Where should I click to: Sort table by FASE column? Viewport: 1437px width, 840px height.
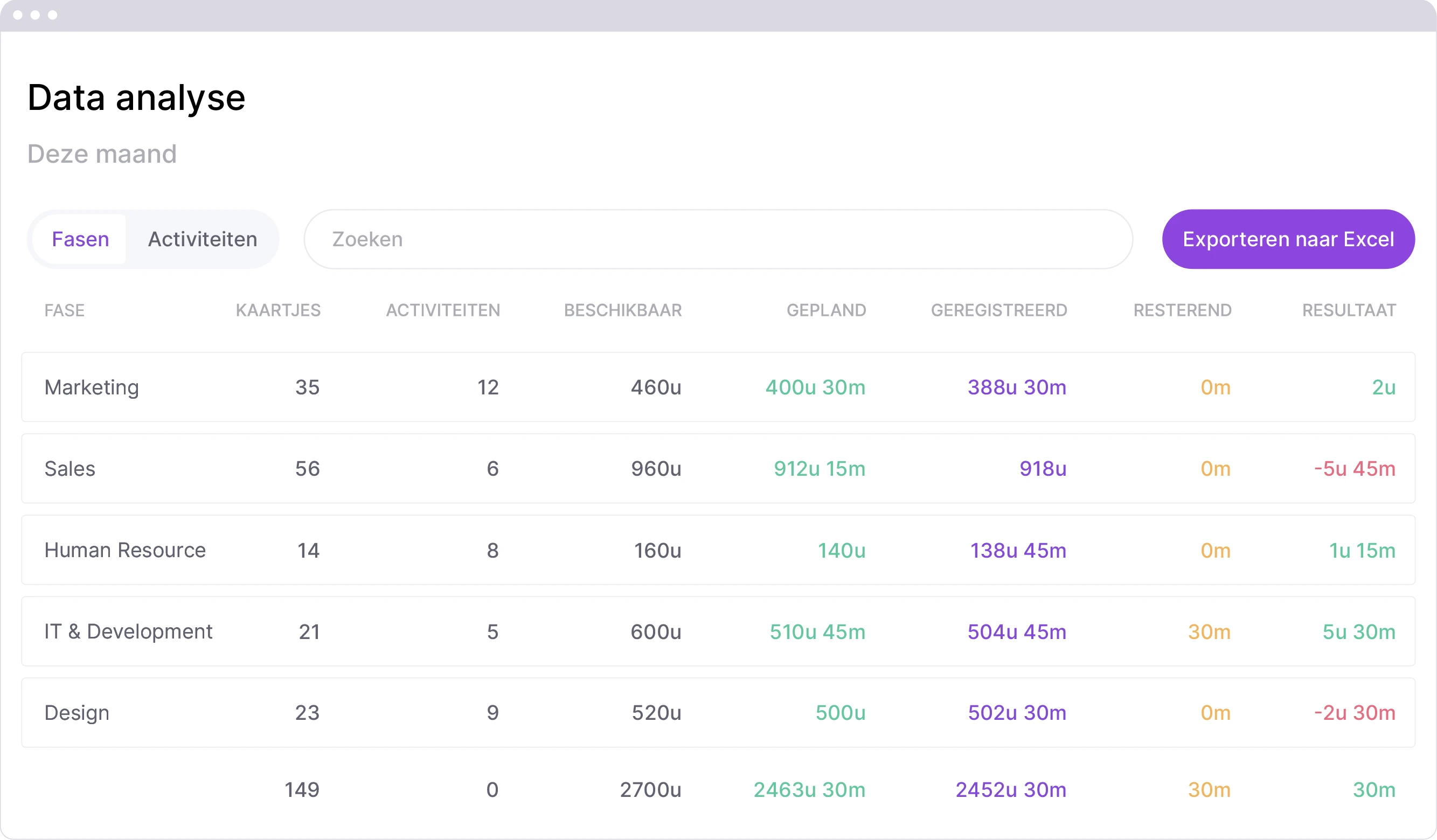64,310
